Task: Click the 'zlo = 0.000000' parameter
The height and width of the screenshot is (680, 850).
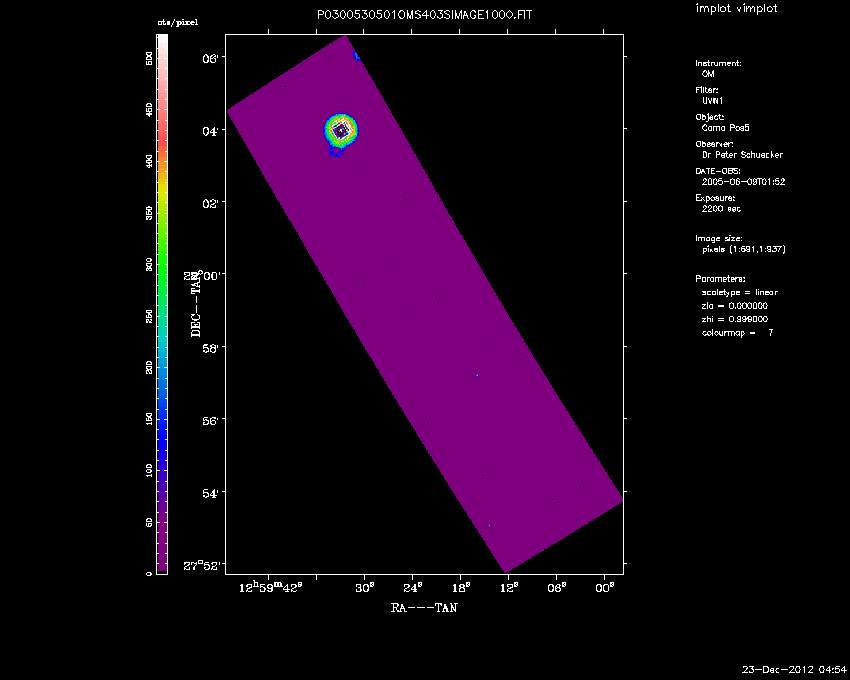Action: [735, 306]
